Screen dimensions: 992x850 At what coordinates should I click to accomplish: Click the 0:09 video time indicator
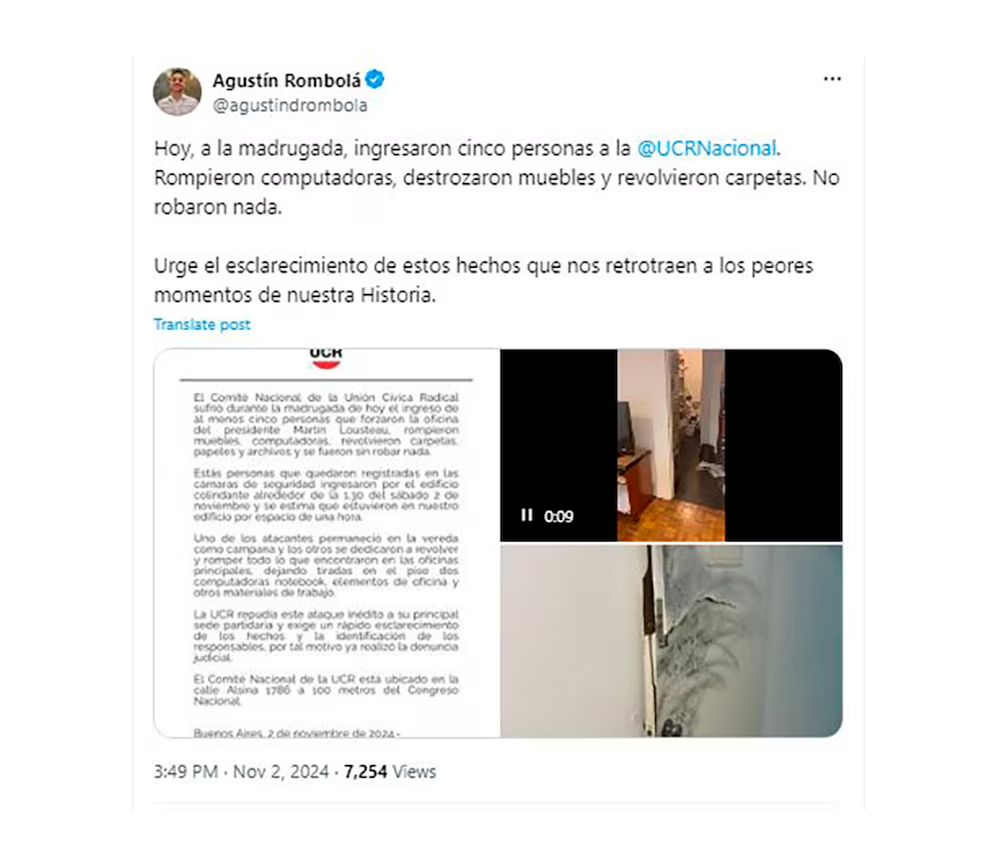click(x=559, y=516)
